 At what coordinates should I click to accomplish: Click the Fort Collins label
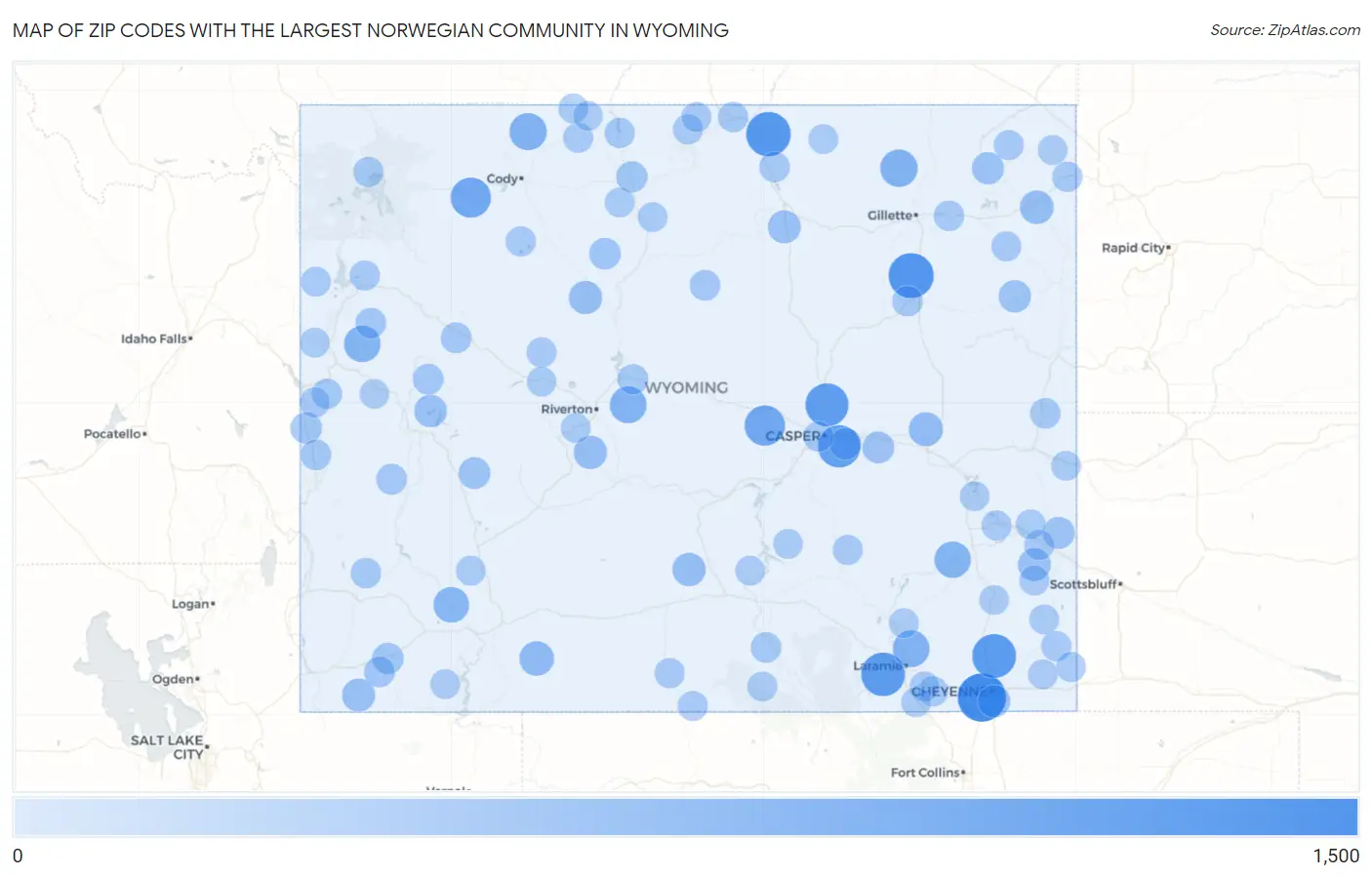click(x=927, y=773)
